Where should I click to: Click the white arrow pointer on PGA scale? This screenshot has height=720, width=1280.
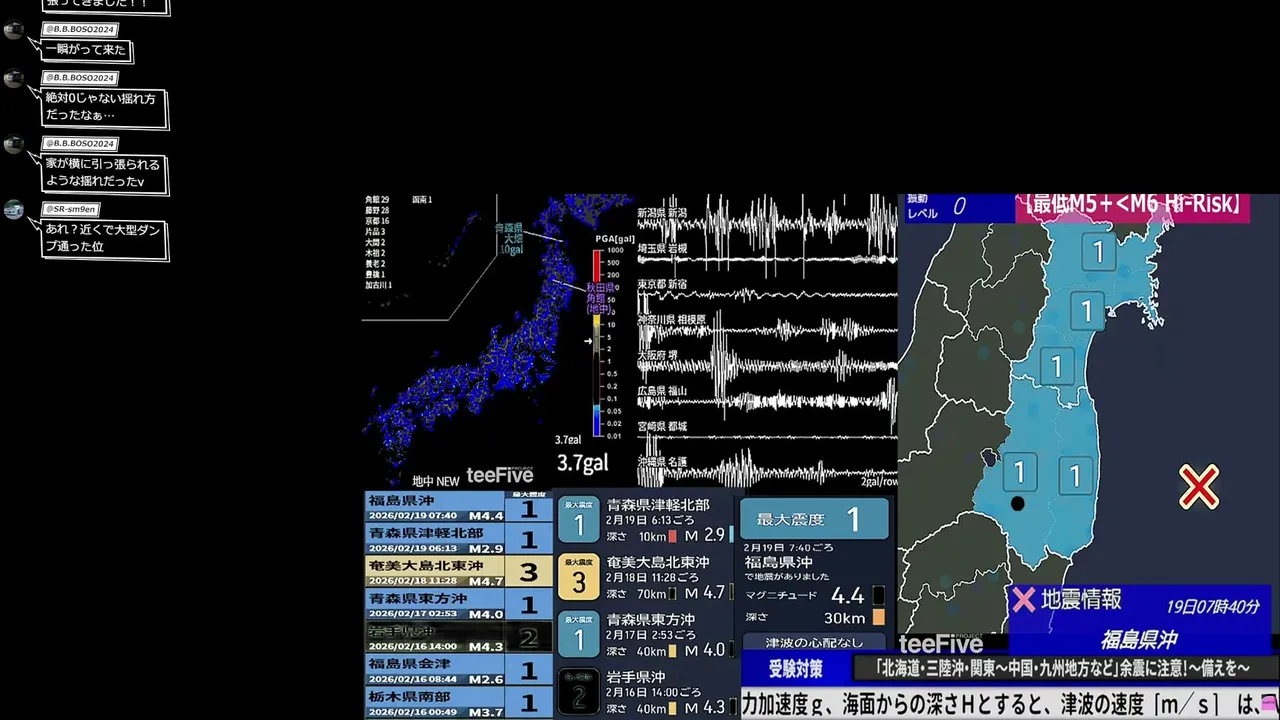(590, 341)
